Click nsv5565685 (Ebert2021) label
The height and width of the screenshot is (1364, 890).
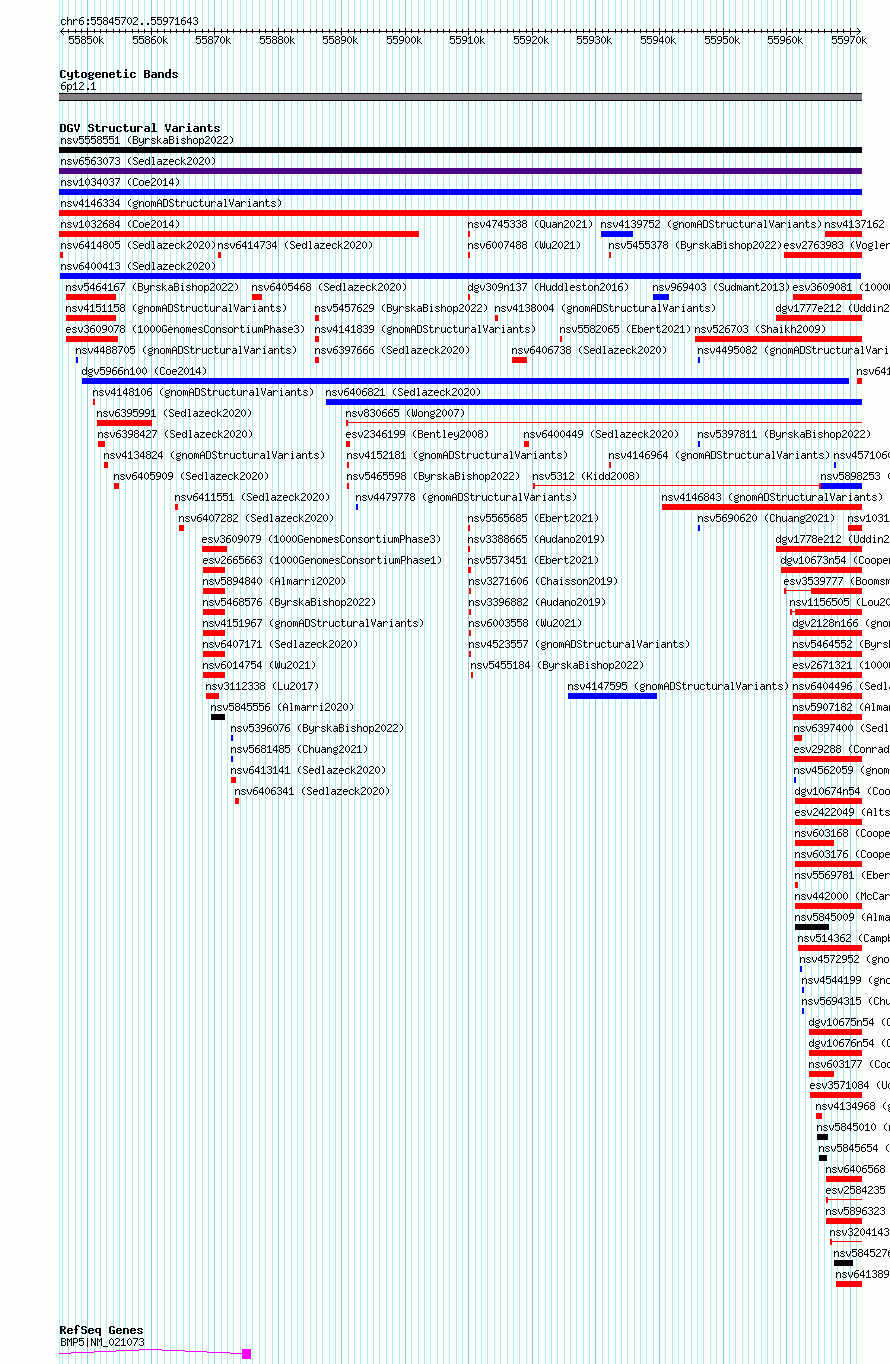click(x=535, y=518)
